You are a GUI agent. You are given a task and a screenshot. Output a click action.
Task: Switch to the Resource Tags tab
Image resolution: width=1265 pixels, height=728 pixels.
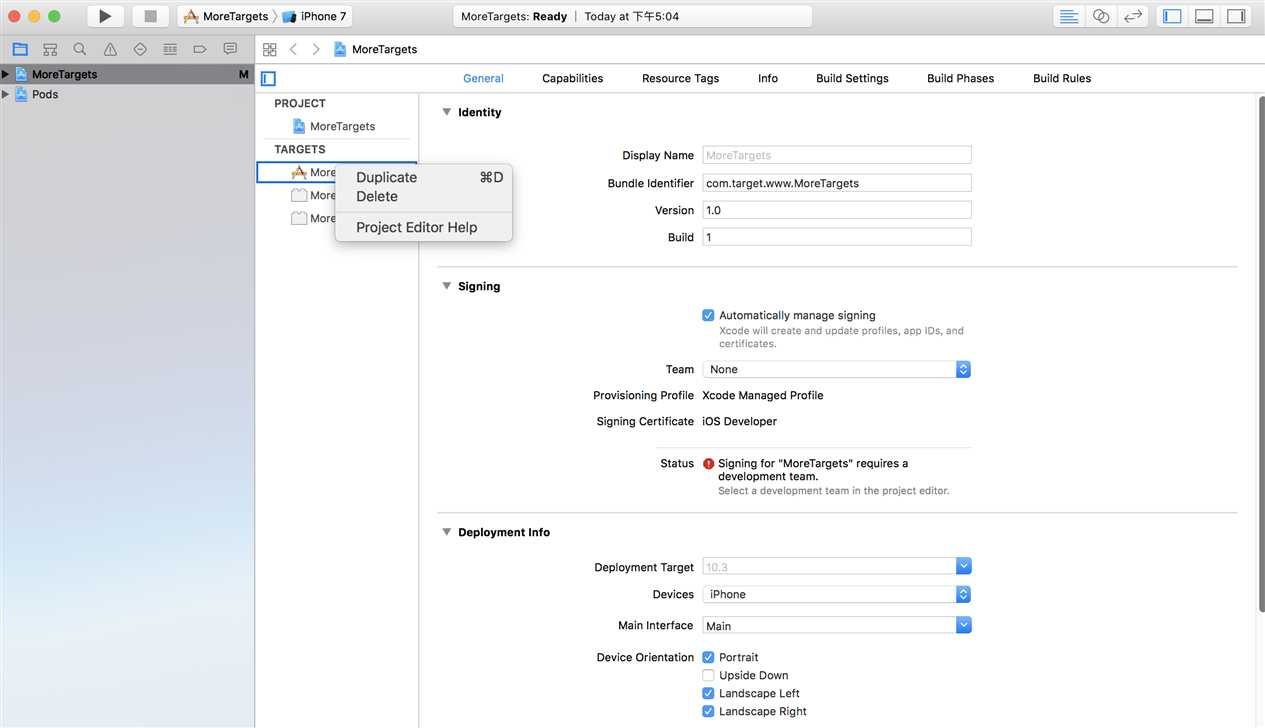(680, 78)
